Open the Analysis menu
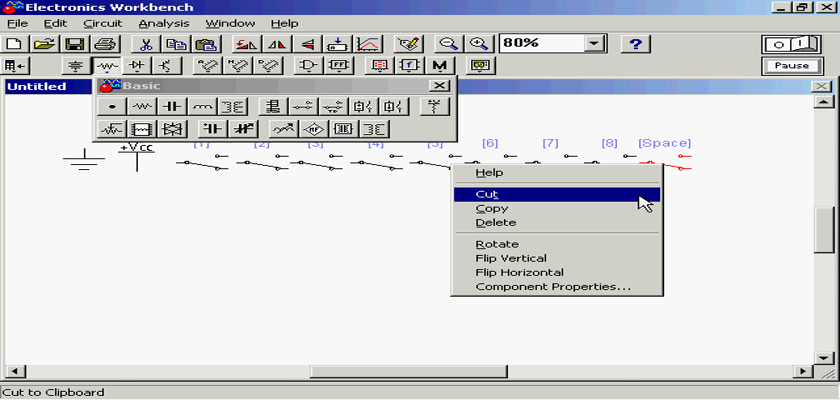 click(164, 24)
